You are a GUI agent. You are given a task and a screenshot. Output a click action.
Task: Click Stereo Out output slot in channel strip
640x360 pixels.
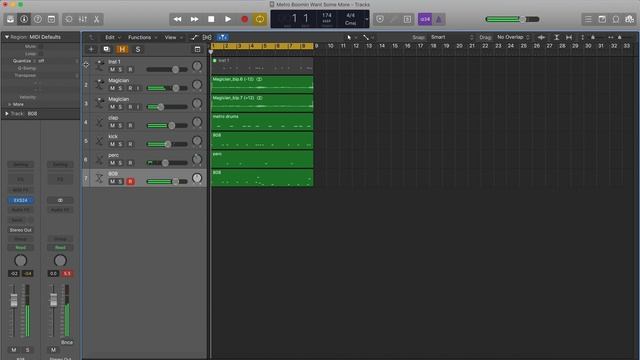(20, 230)
